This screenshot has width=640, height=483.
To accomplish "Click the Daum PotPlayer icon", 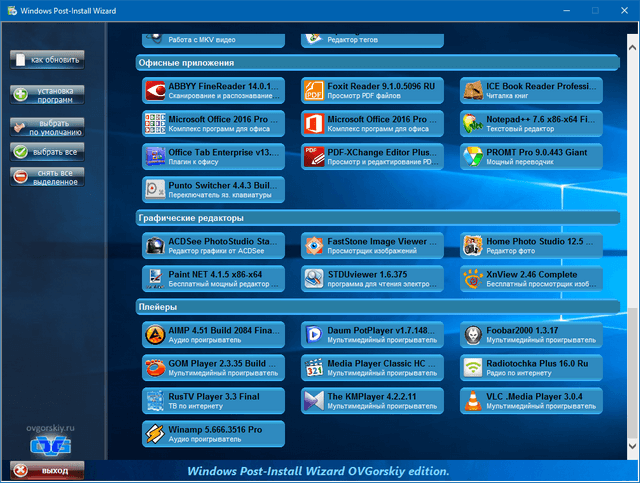I will click(313, 335).
